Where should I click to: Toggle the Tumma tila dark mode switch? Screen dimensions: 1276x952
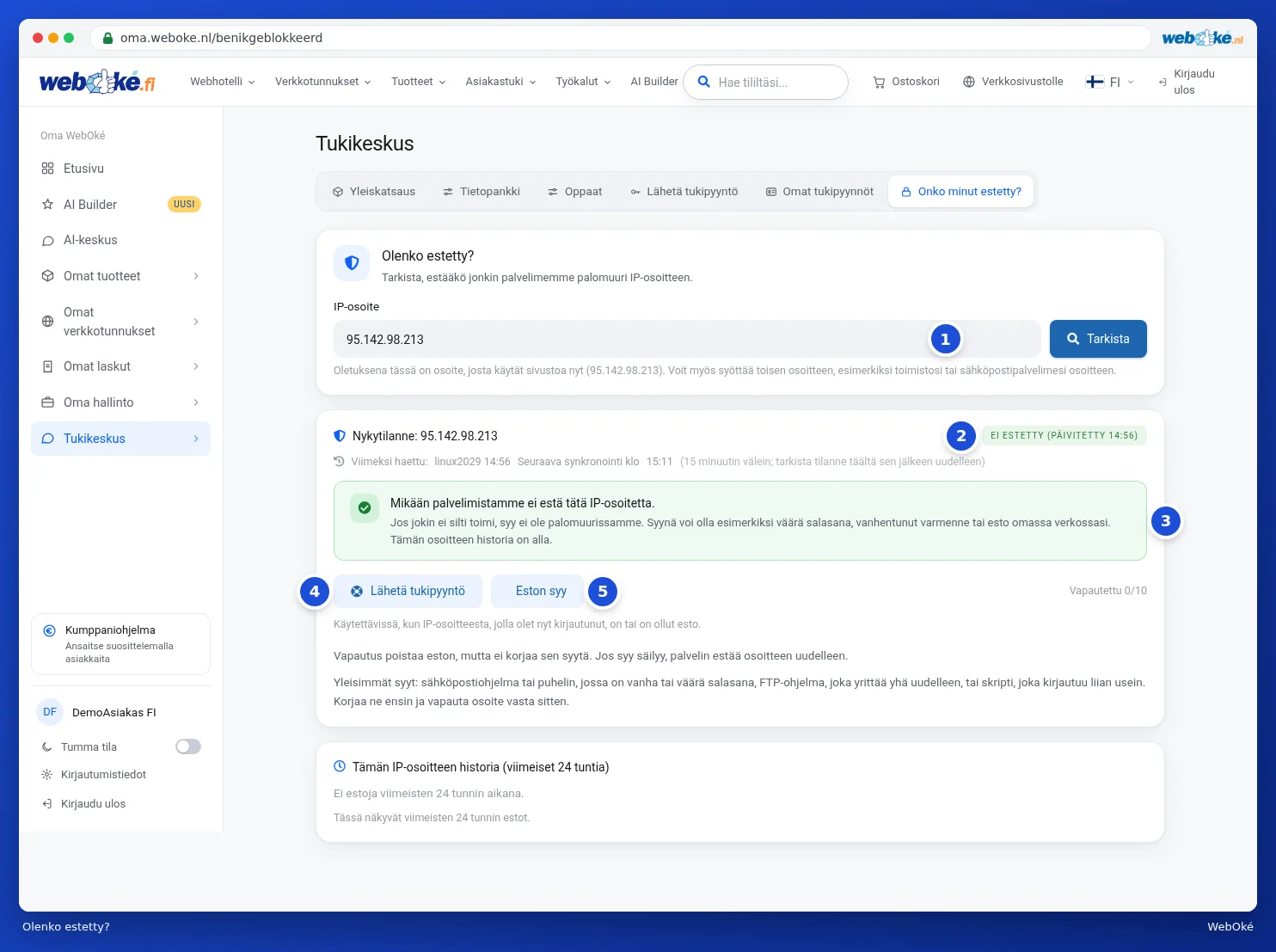[188, 746]
